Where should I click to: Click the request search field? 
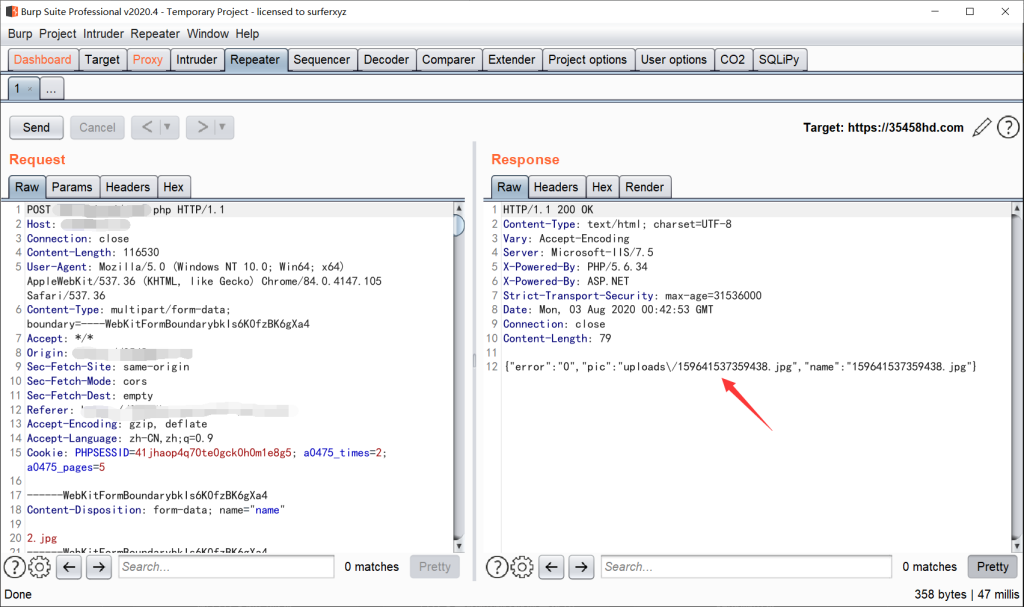pyautogui.click(x=226, y=567)
